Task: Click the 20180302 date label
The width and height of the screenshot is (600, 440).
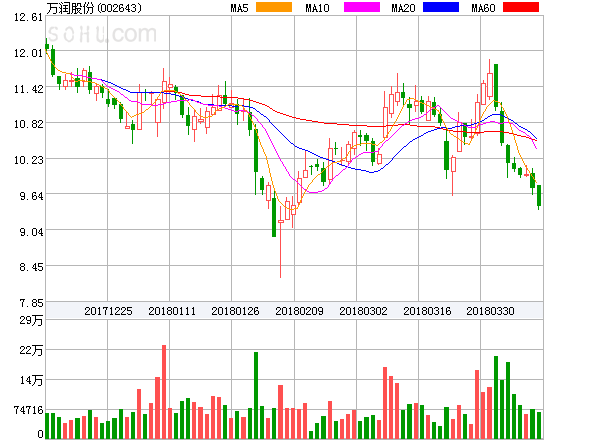Action: pyautogui.click(x=363, y=311)
